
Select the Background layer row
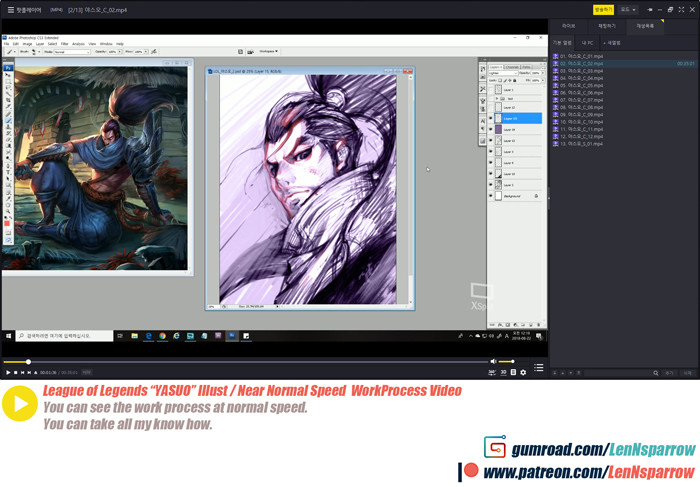(515, 196)
